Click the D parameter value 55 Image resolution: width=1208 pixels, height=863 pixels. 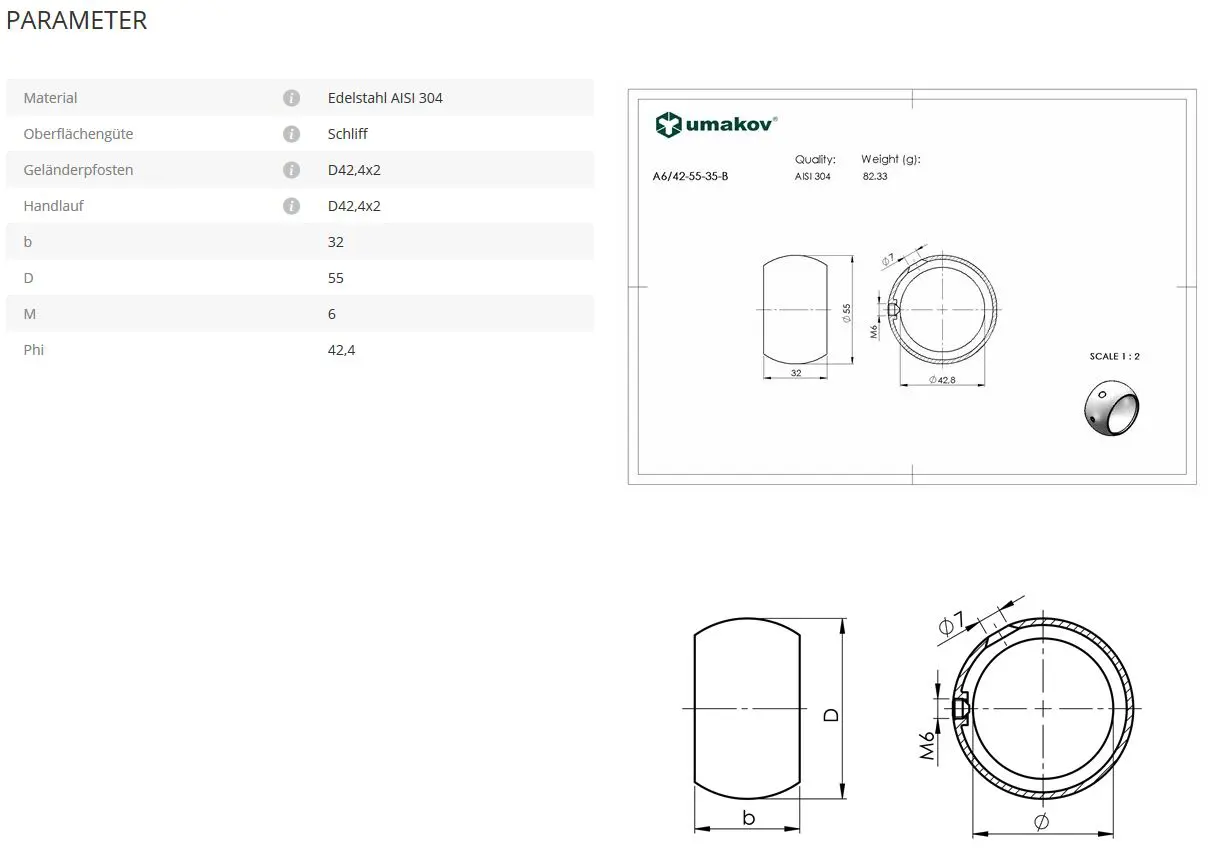click(336, 278)
